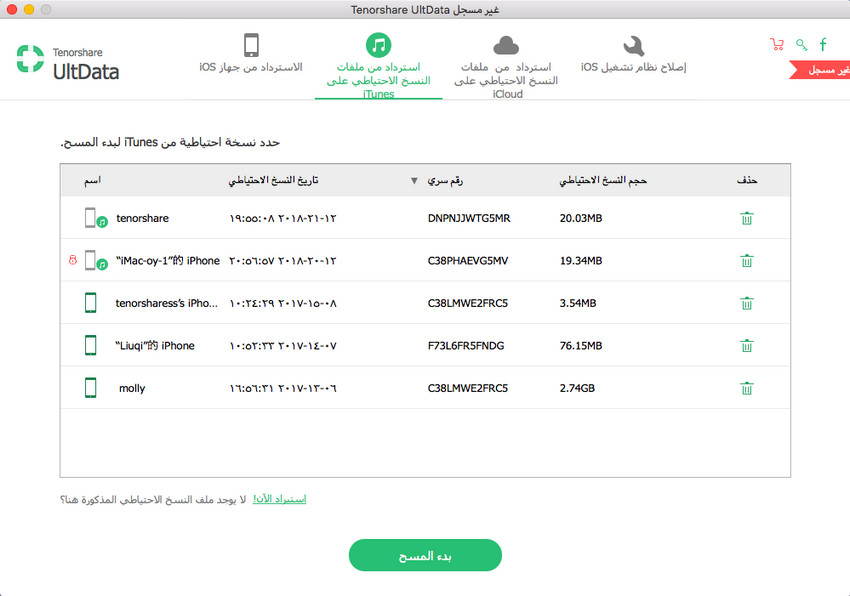Click the Delete column header

[x=747, y=181]
